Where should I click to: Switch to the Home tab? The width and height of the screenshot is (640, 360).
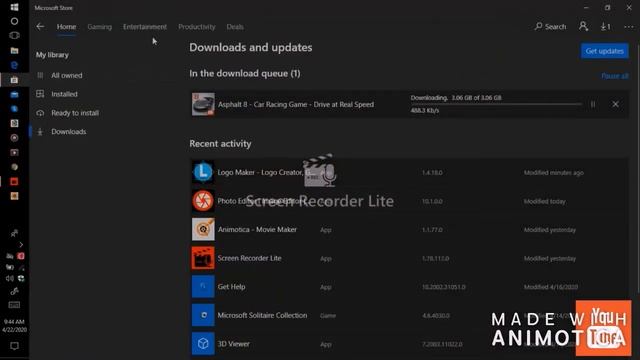tap(66, 27)
